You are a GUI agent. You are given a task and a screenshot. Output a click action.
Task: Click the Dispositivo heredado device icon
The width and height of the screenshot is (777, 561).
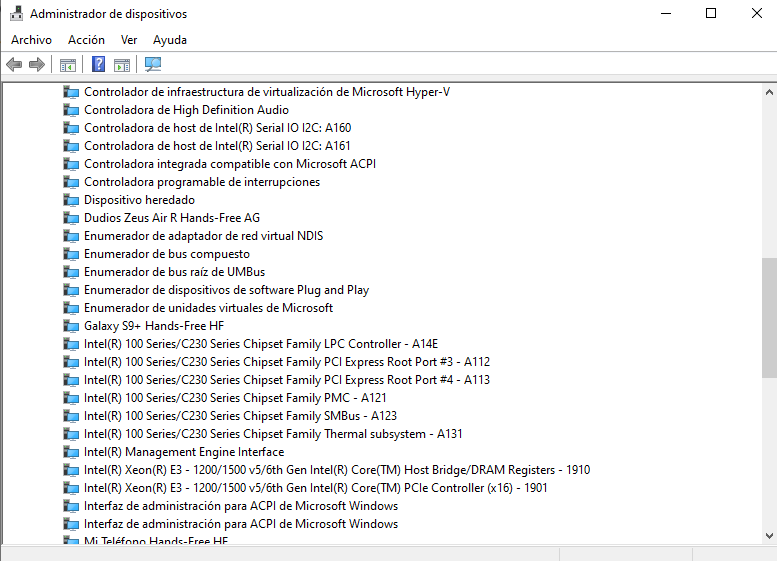click(x=71, y=200)
